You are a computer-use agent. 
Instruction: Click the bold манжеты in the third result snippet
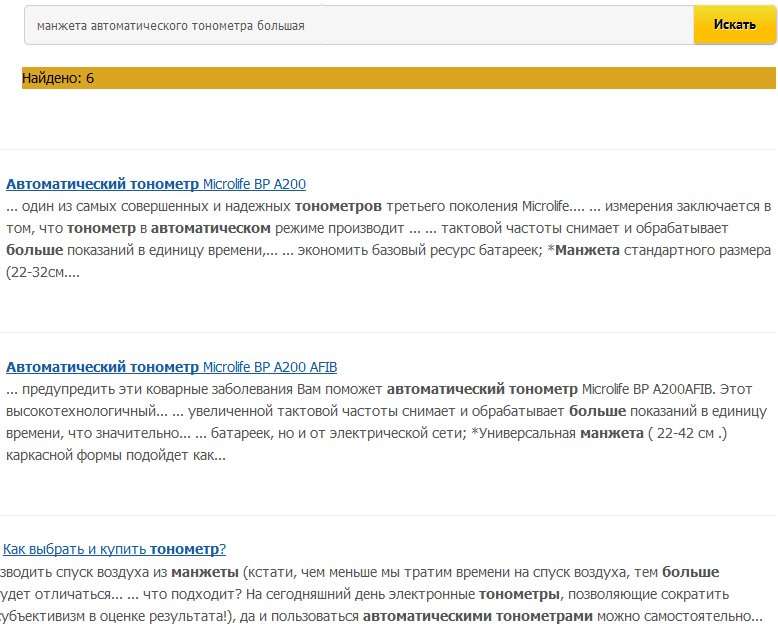click(x=205, y=572)
